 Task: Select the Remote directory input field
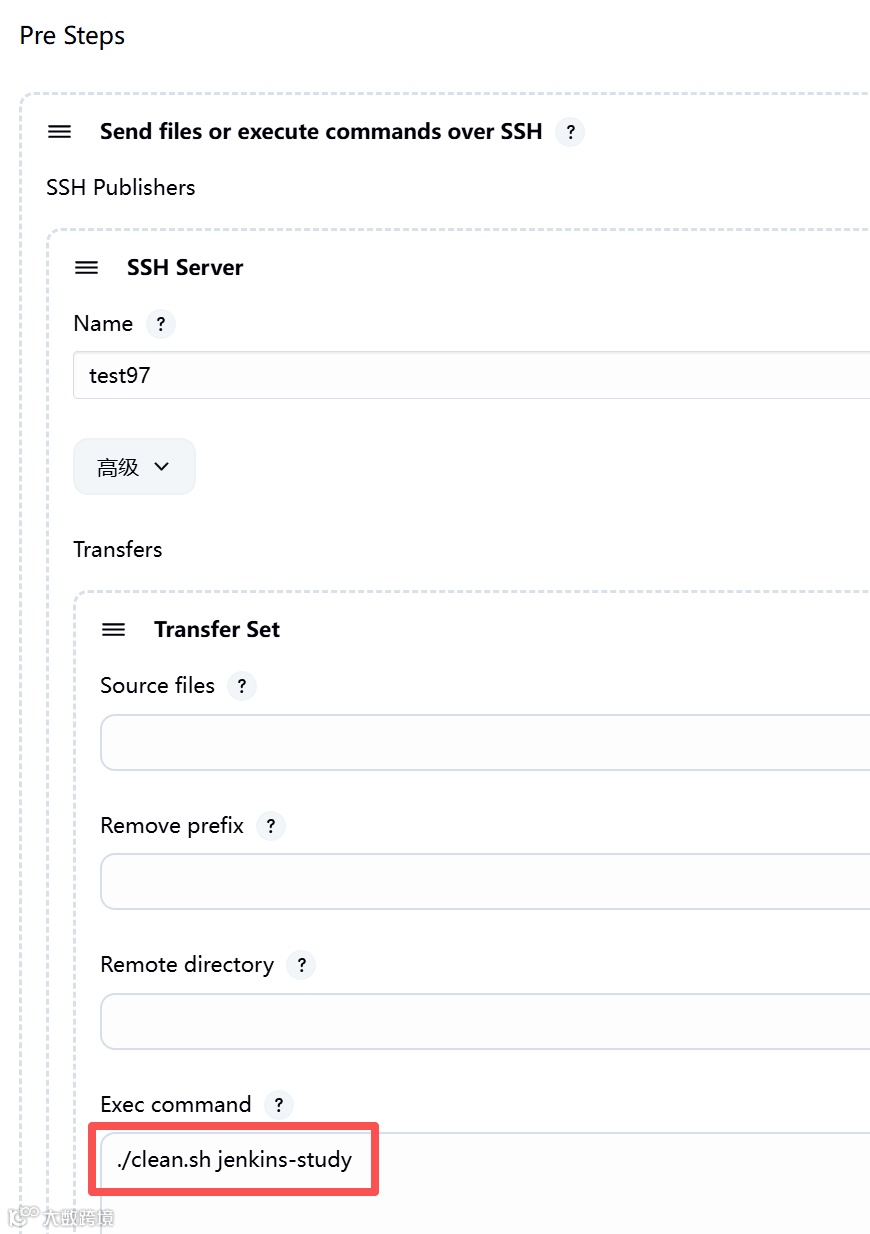pyautogui.click(x=485, y=1021)
